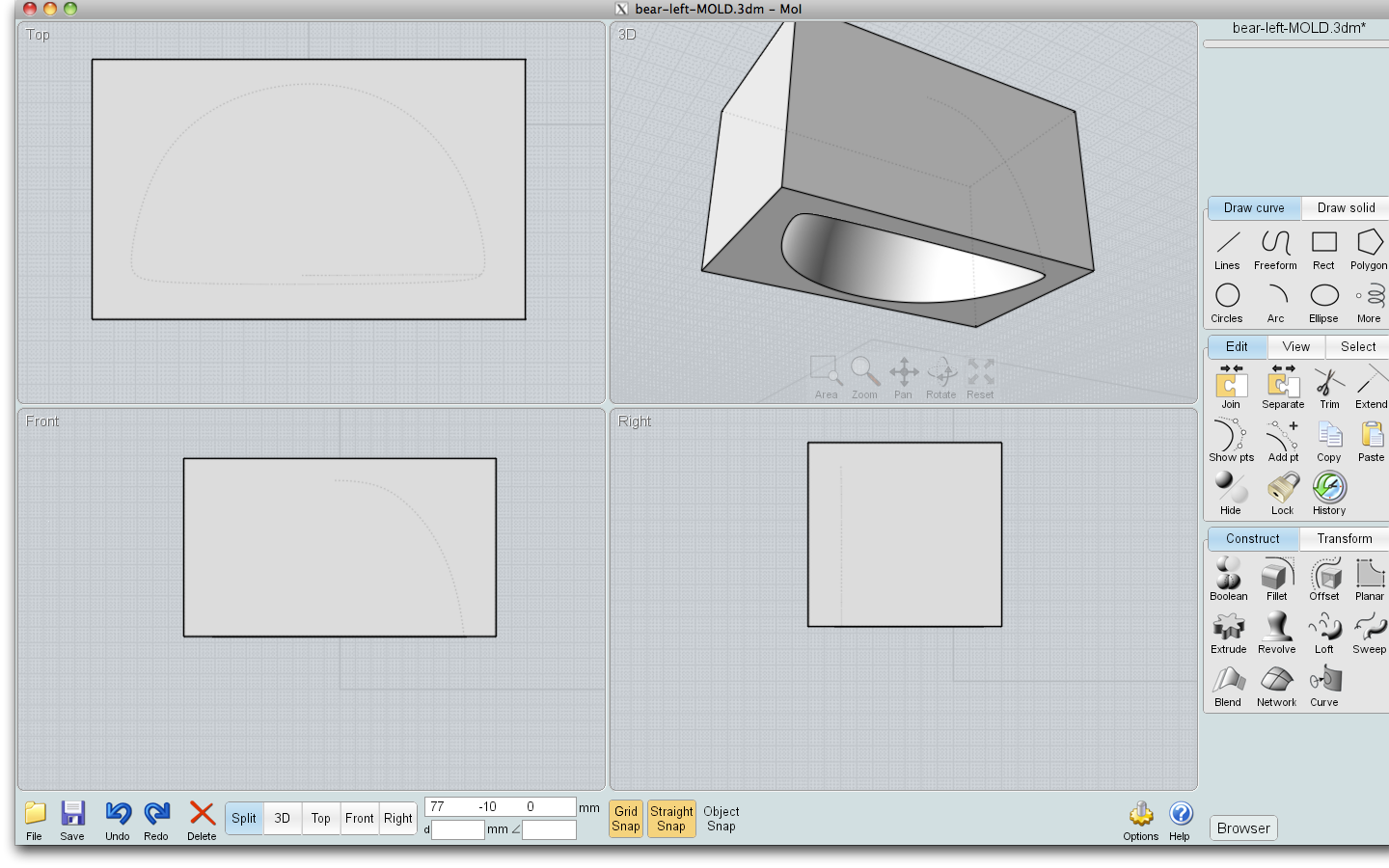Screen dimensions: 1389x868
Task: Activate the Polygon drawing tool
Action: [x=1369, y=249]
